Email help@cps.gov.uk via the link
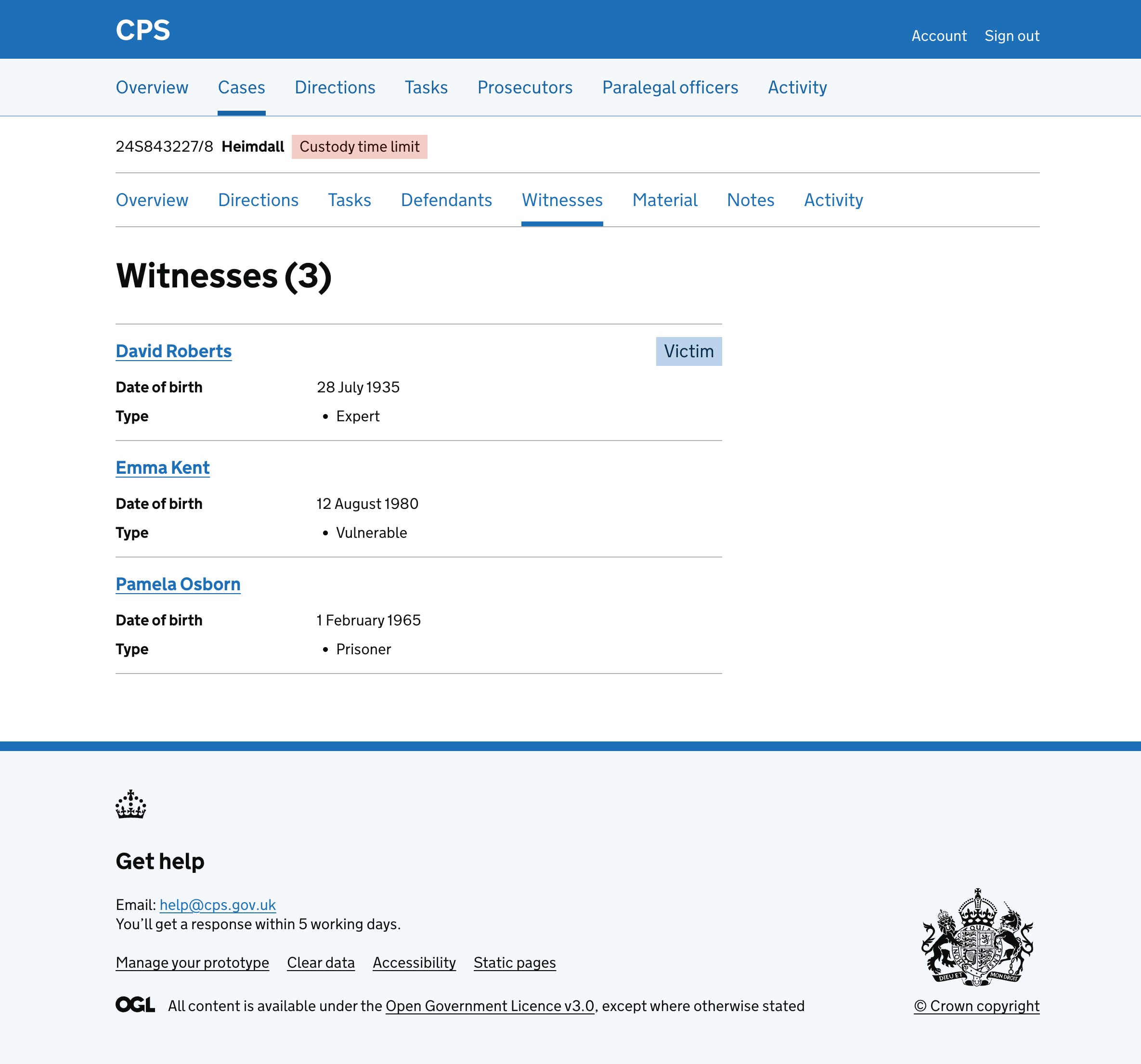This screenshot has width=1141, height=1064. (x=217, y=905)
